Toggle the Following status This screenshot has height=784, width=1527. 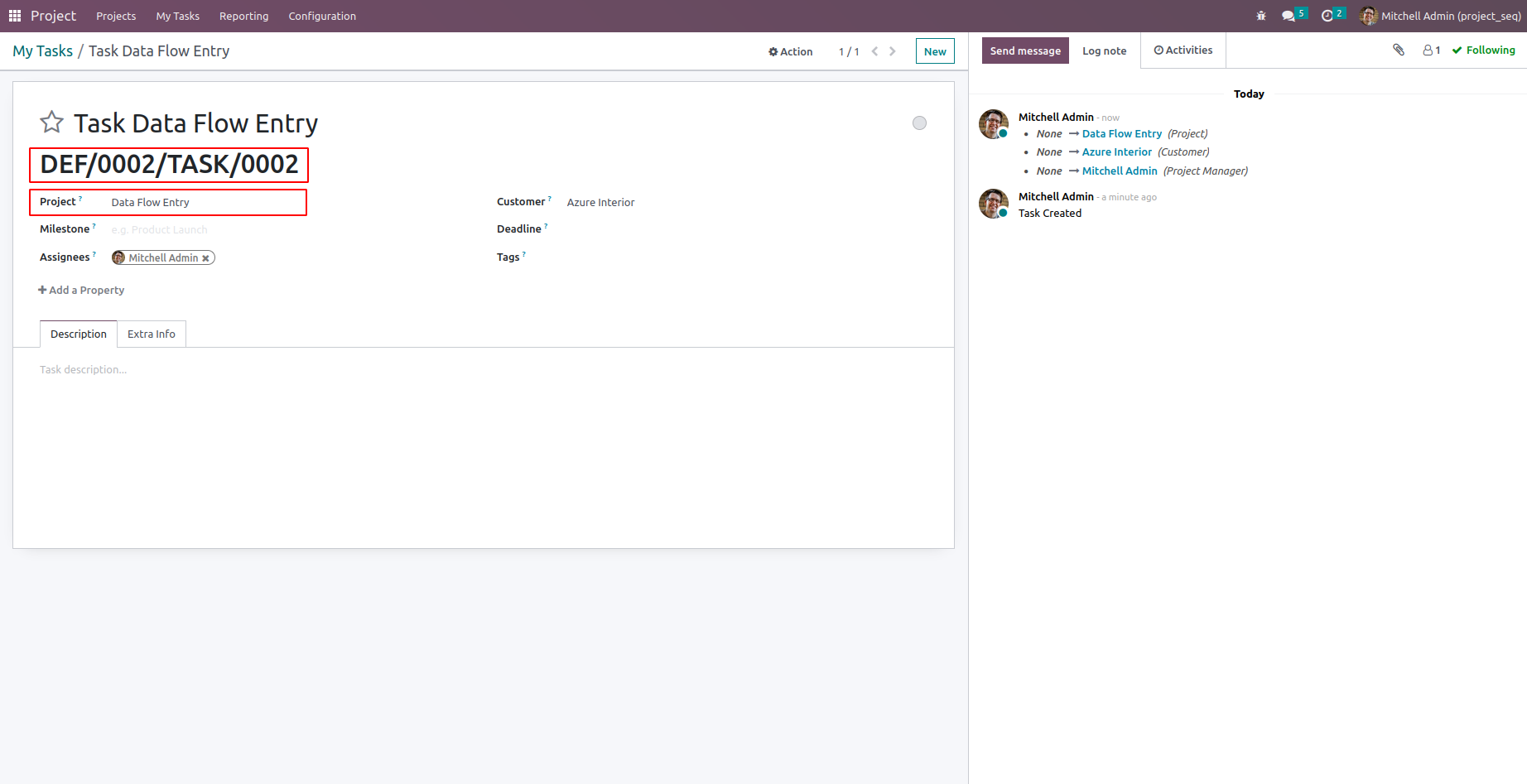(x=1483, y=50)
